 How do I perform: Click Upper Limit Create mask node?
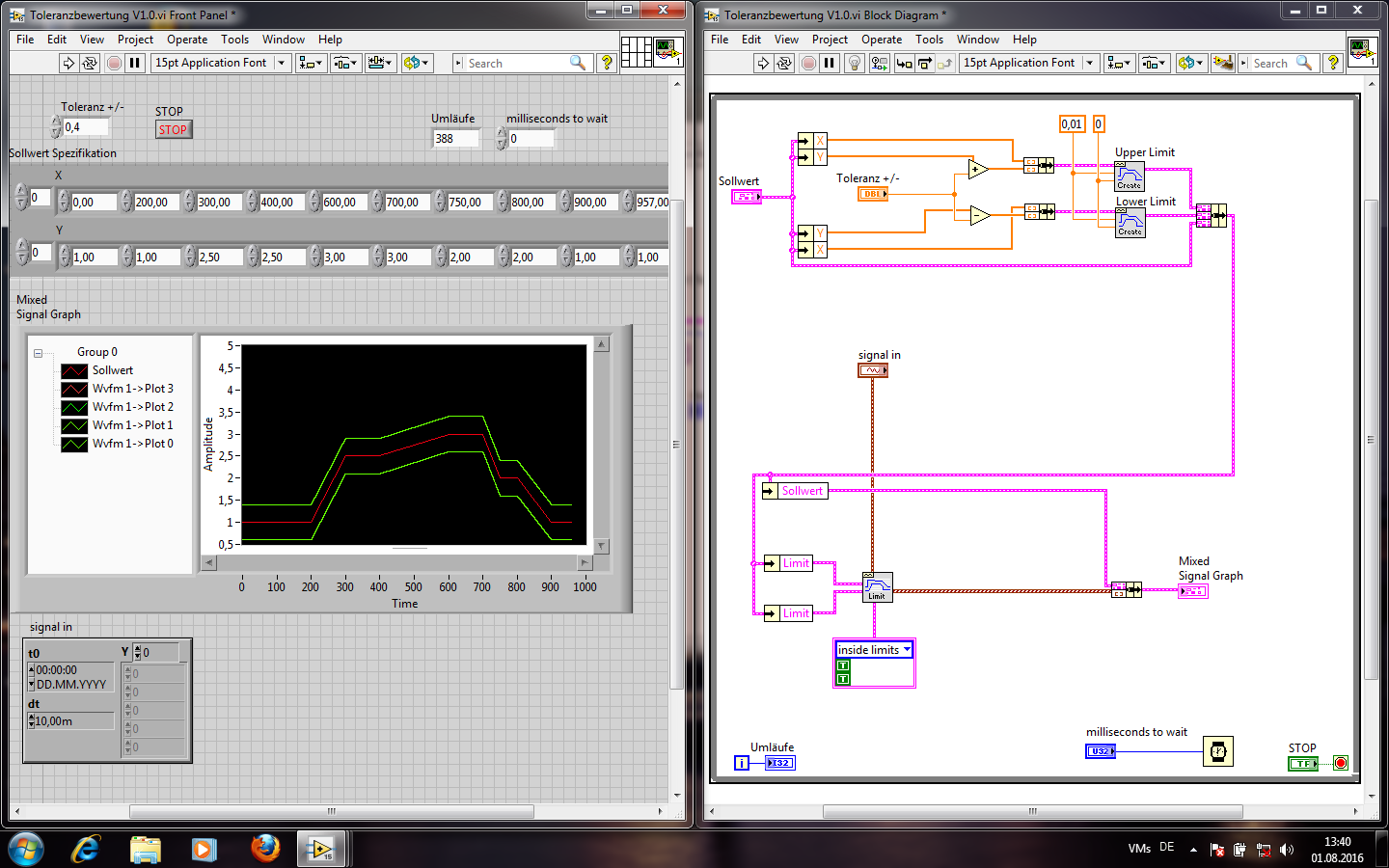tap(1129, 176)
